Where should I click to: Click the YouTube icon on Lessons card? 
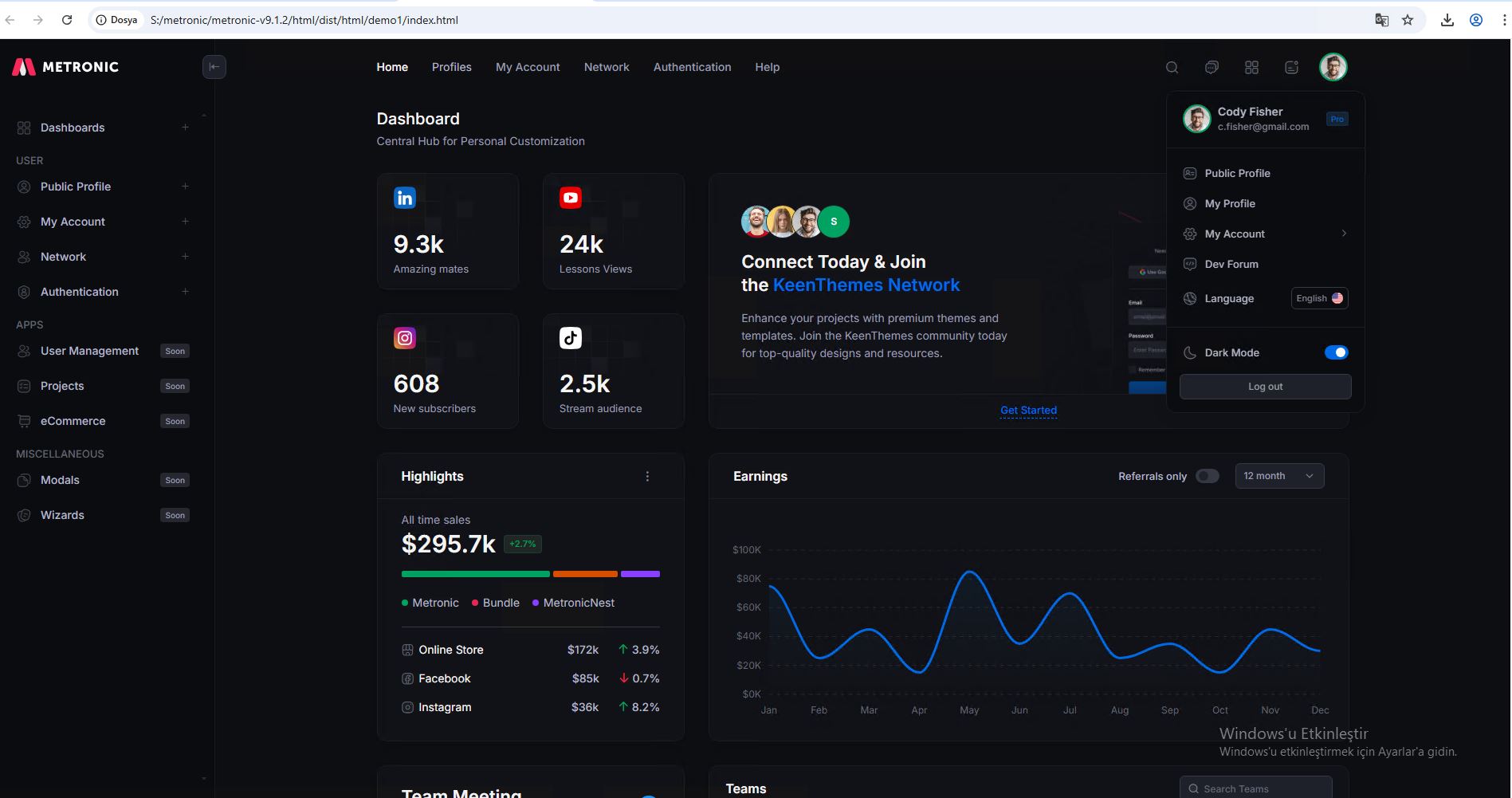(x=571, y=198)
